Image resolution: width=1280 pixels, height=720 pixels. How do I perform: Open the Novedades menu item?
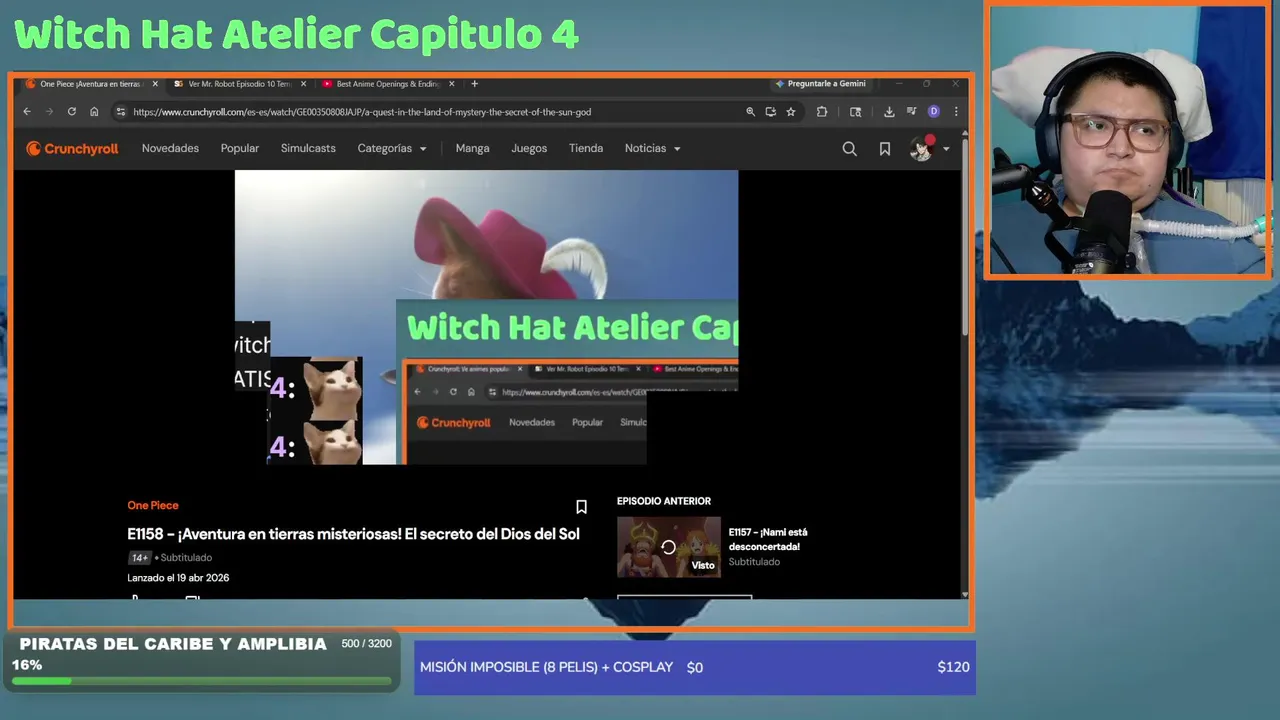pos(170,148)
